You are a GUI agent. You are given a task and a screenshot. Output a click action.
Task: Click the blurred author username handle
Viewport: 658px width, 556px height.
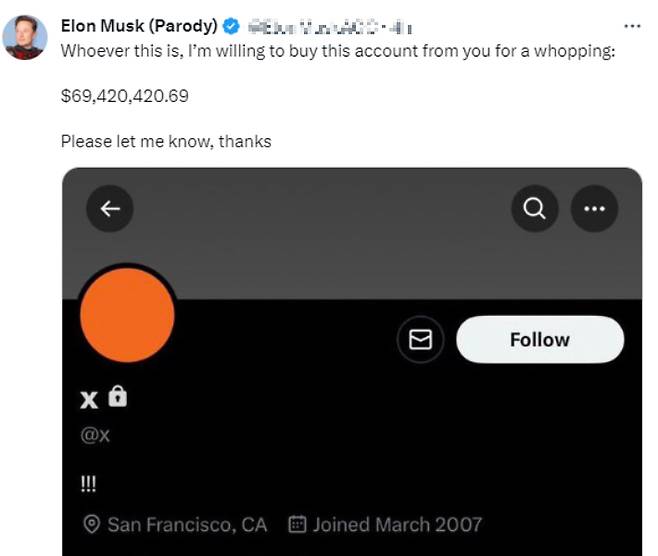pyautogui.click(x=330, y=26)
